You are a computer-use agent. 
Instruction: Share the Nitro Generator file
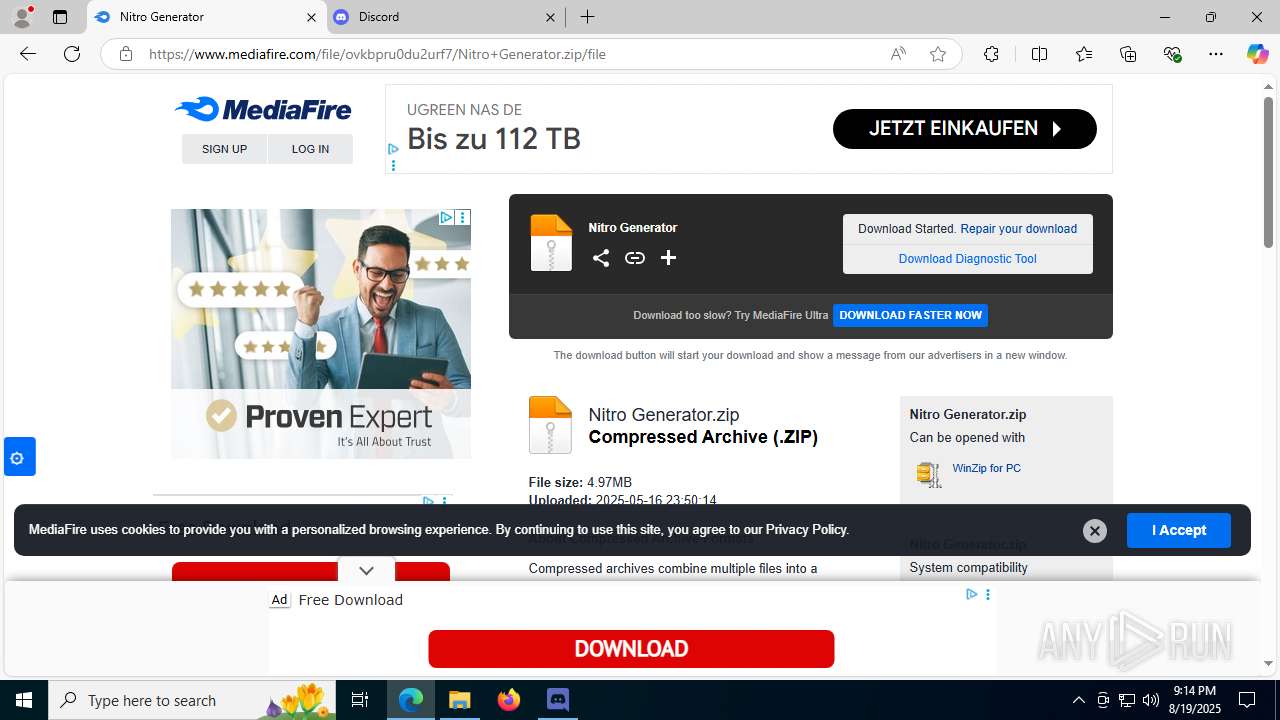600,258
